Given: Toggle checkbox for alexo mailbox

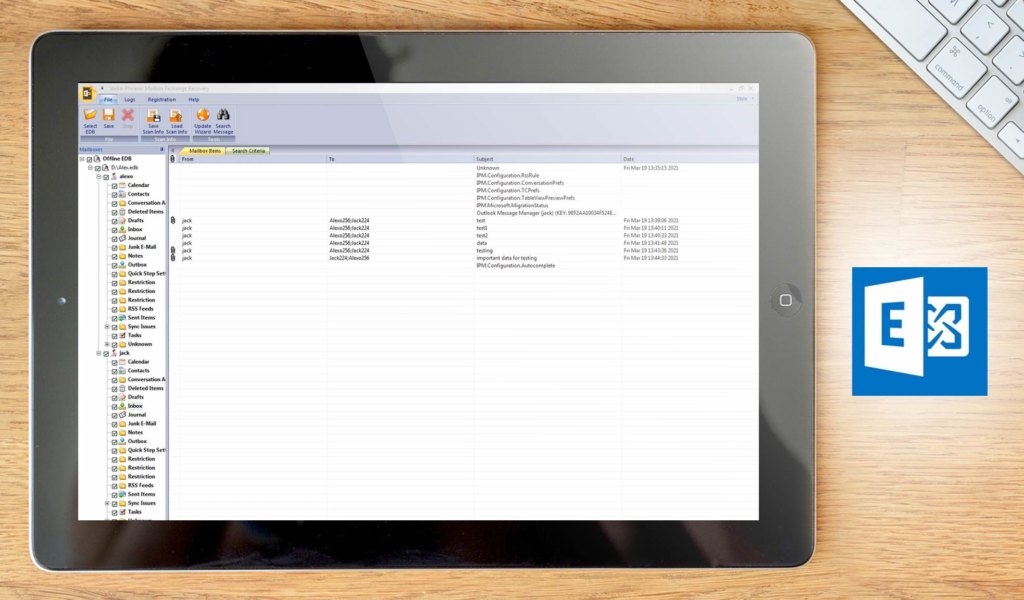Looking at the screenshot, I should pyautogui.click(x=106, y=177).
